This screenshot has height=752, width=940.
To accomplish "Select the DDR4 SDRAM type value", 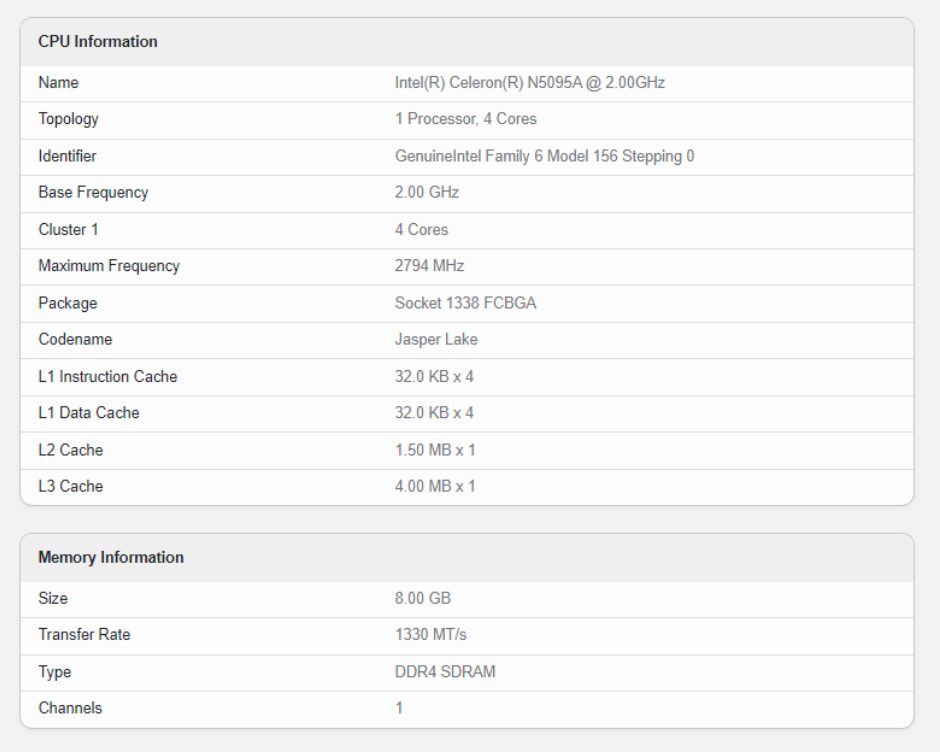I will pos(445,672).
